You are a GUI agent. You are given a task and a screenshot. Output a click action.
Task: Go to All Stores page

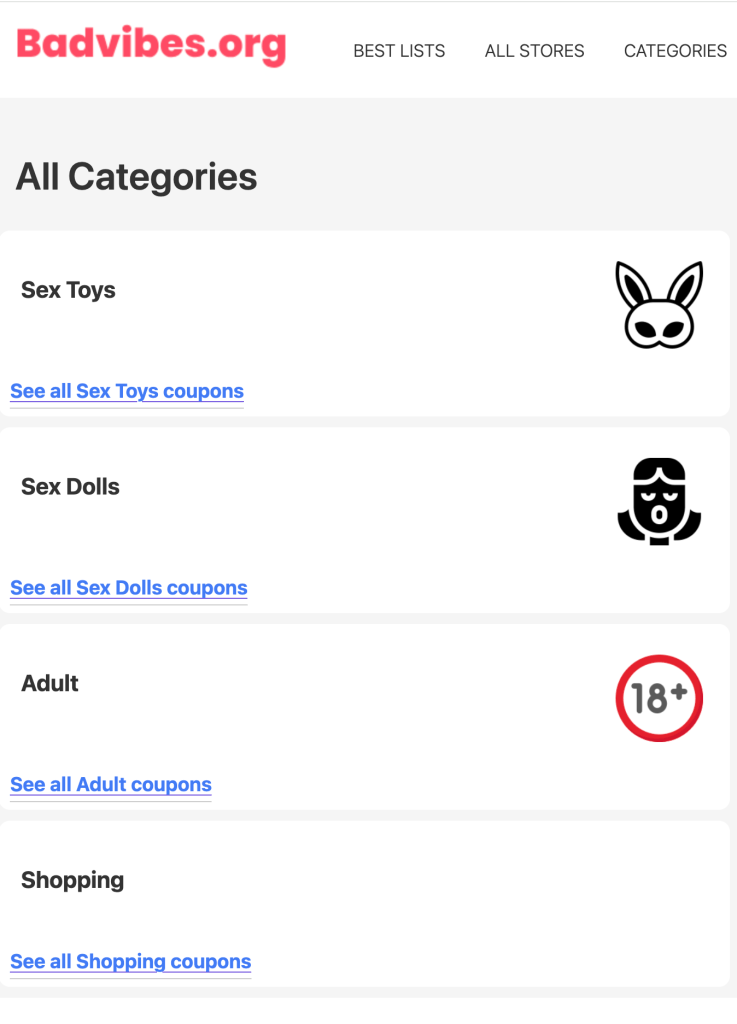coord(534,51)
